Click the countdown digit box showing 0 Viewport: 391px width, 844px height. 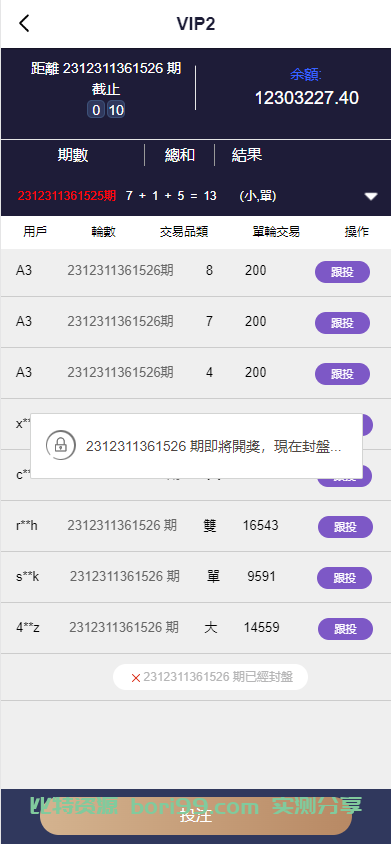tap(96, 110)
